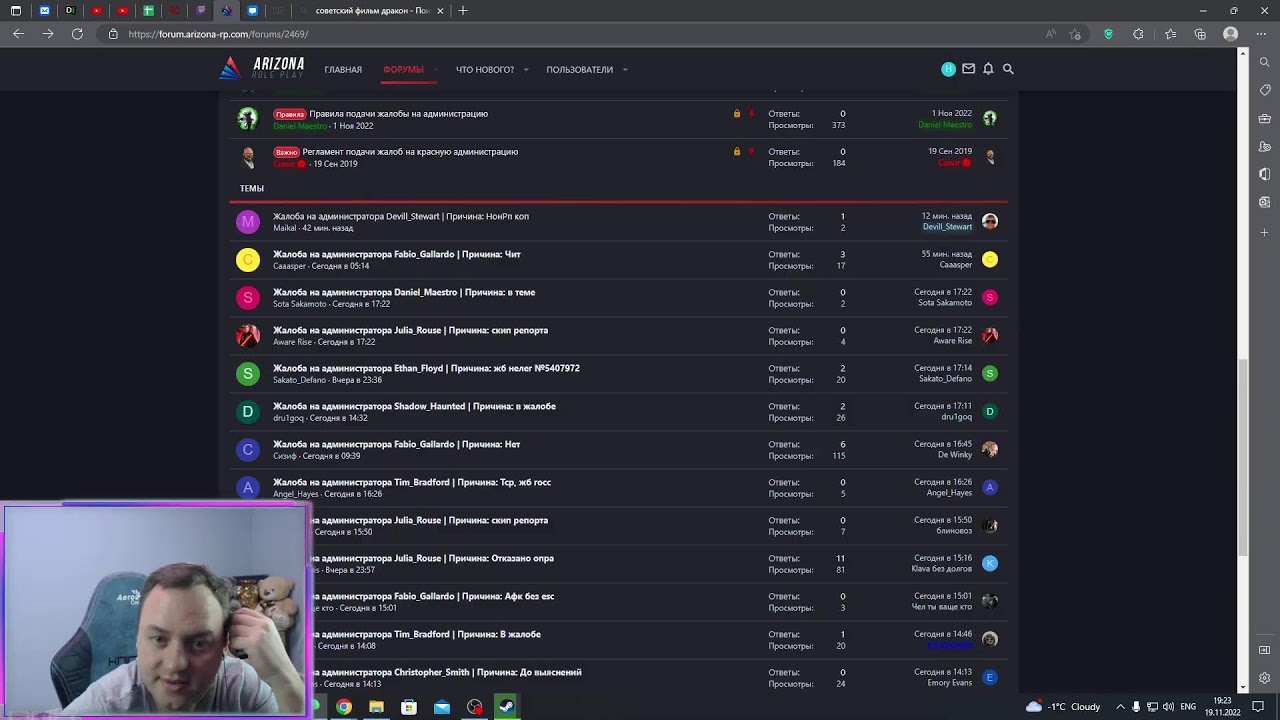1280x720 pixels.
Task: Open Регламент подачи жалоб на красную администрацию
Action: (x=410, y=152)
